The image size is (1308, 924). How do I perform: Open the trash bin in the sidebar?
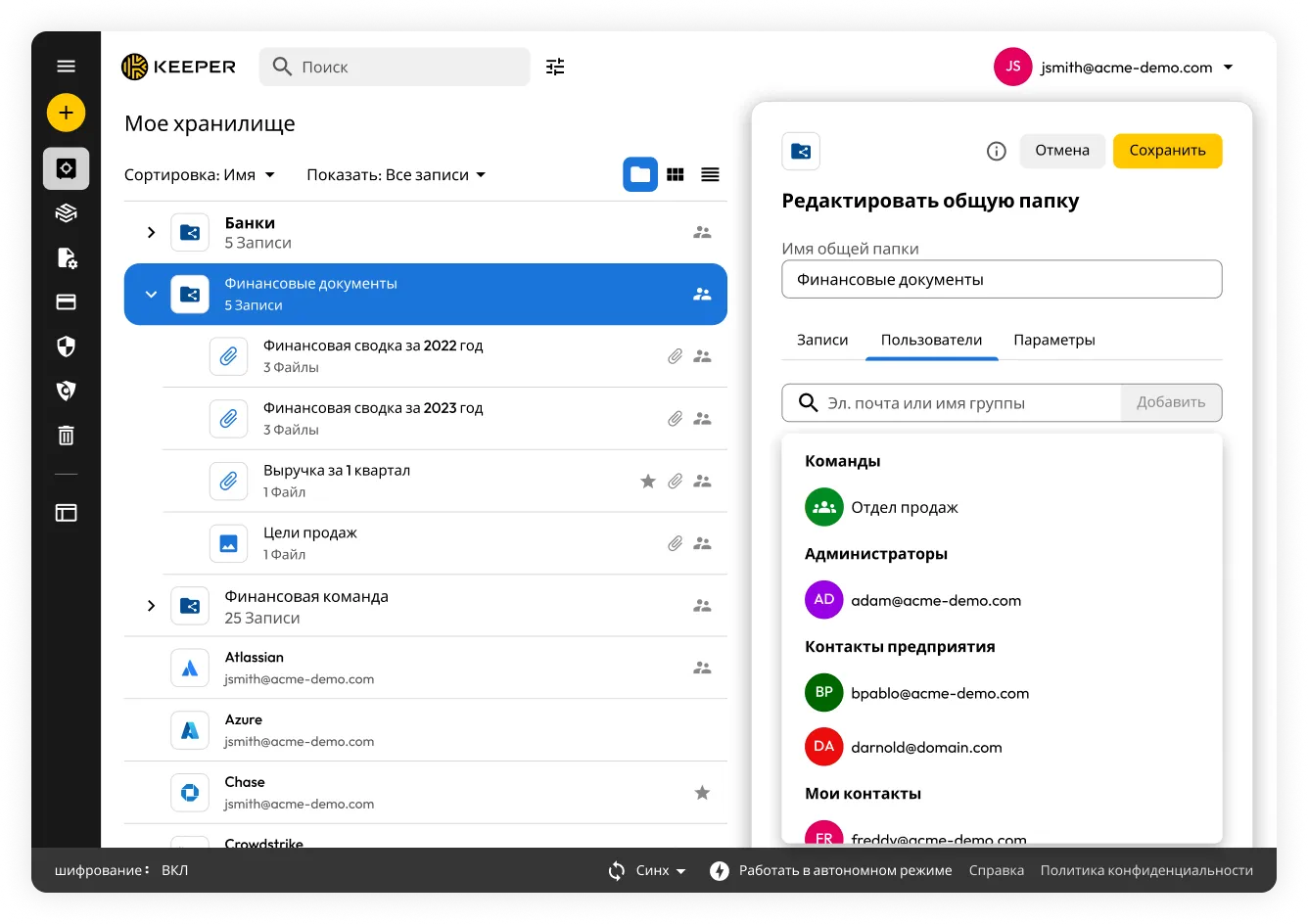(x=66, y=436)
